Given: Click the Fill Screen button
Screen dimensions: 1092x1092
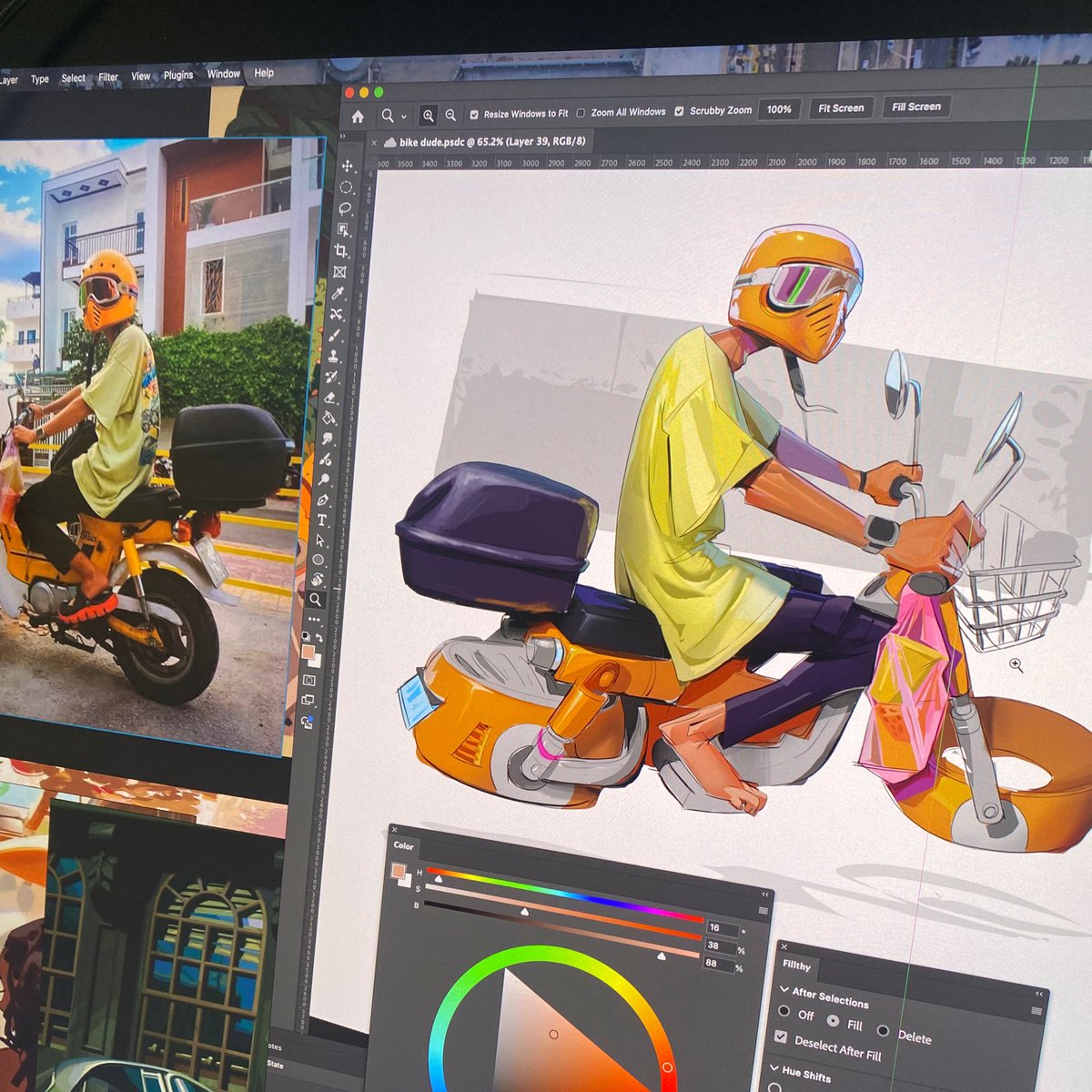Looking at the screenshot, I should tap(916, 106).
